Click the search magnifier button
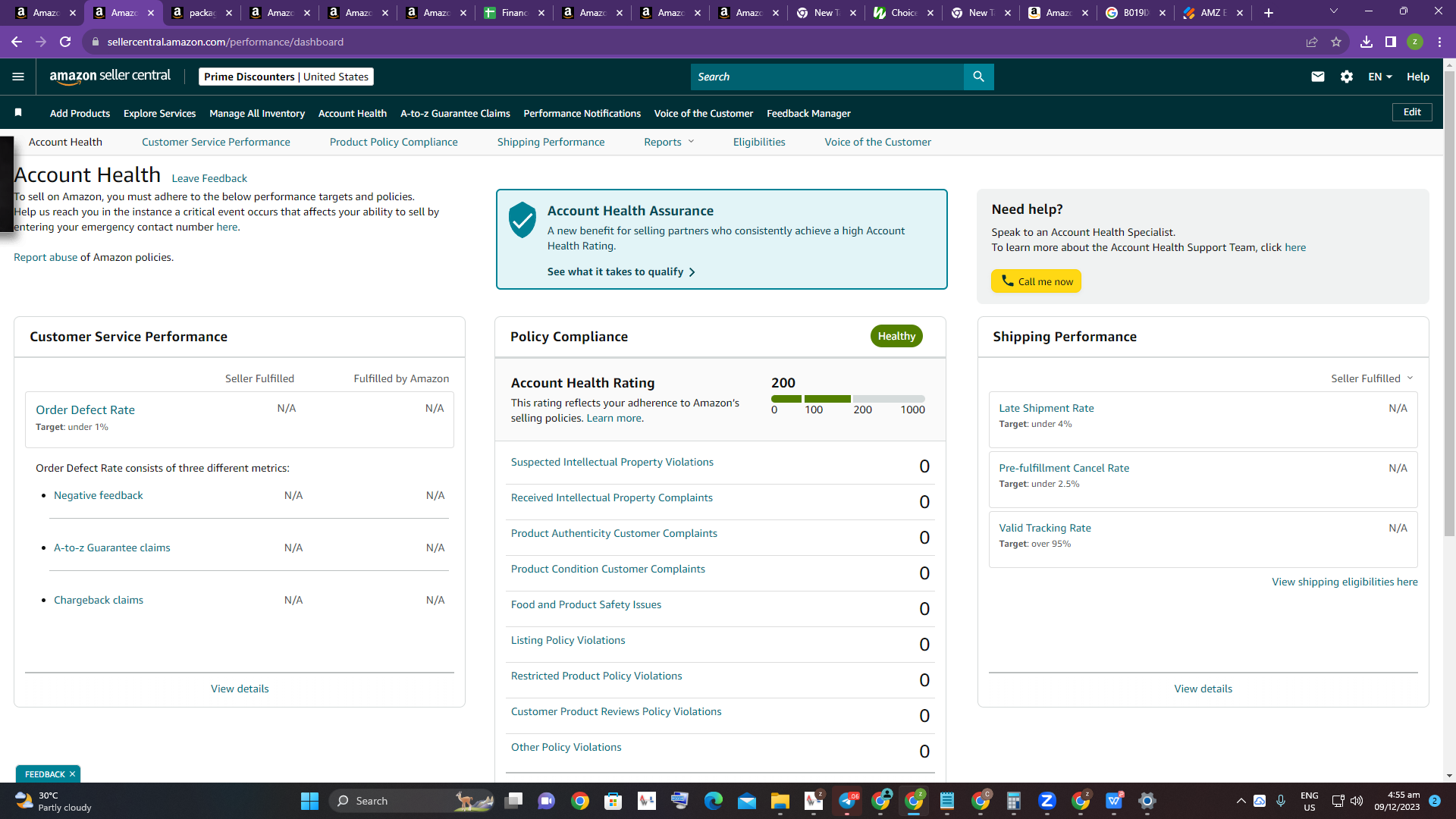Screen dimensions: 1456x819 (978, 77)
